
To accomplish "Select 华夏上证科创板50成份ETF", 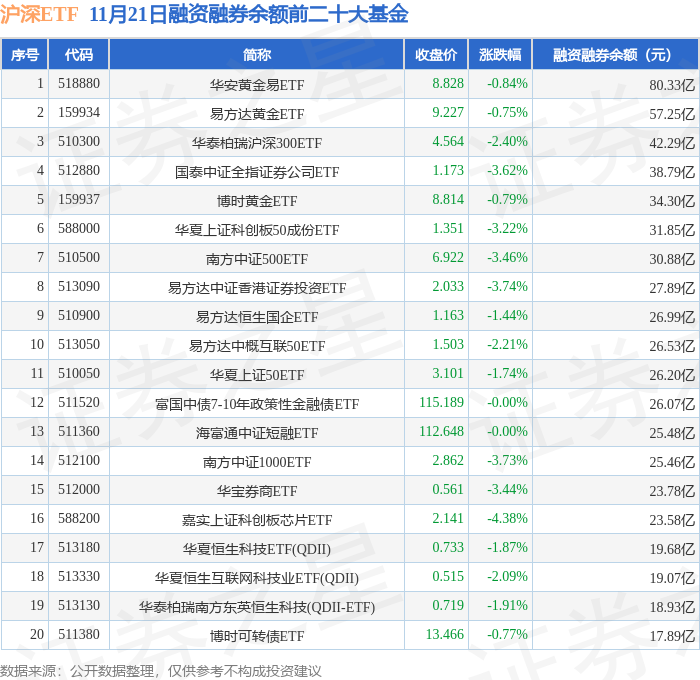I will point(257,230).
